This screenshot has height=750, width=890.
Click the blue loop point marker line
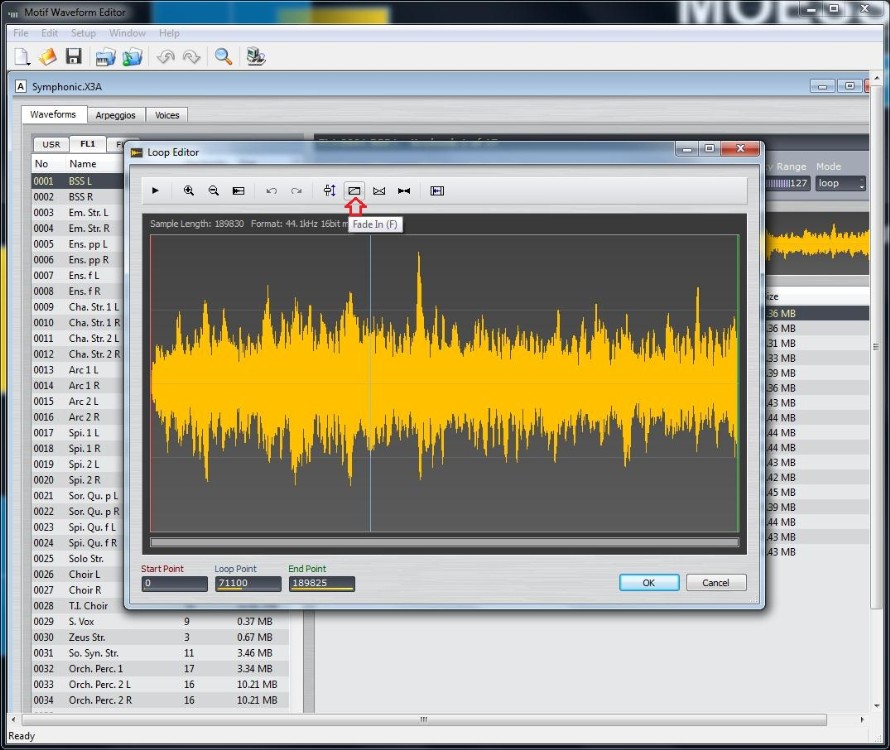coord(371,383)
